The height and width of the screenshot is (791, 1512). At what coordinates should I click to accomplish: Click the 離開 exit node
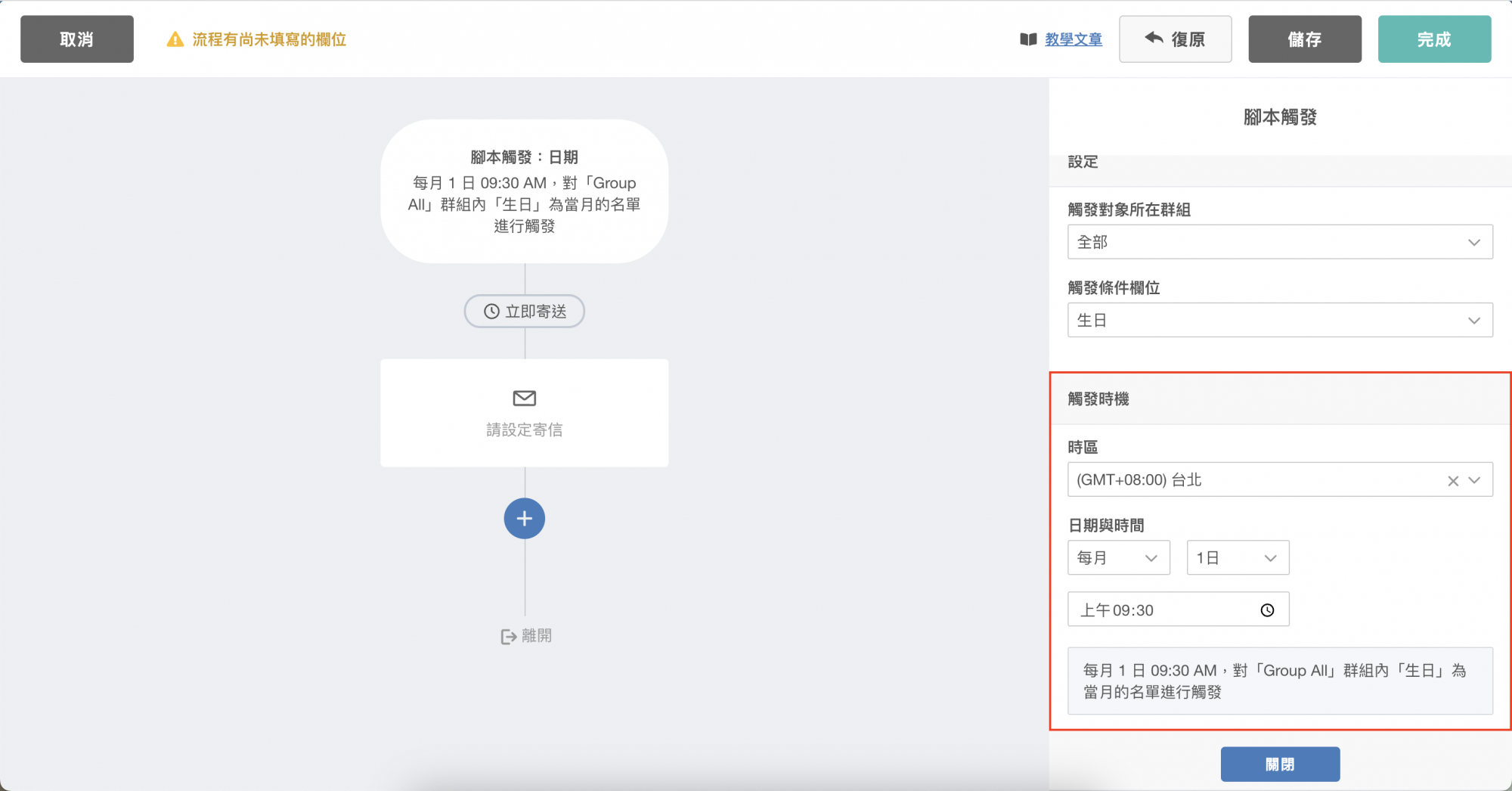coord(526,636)
